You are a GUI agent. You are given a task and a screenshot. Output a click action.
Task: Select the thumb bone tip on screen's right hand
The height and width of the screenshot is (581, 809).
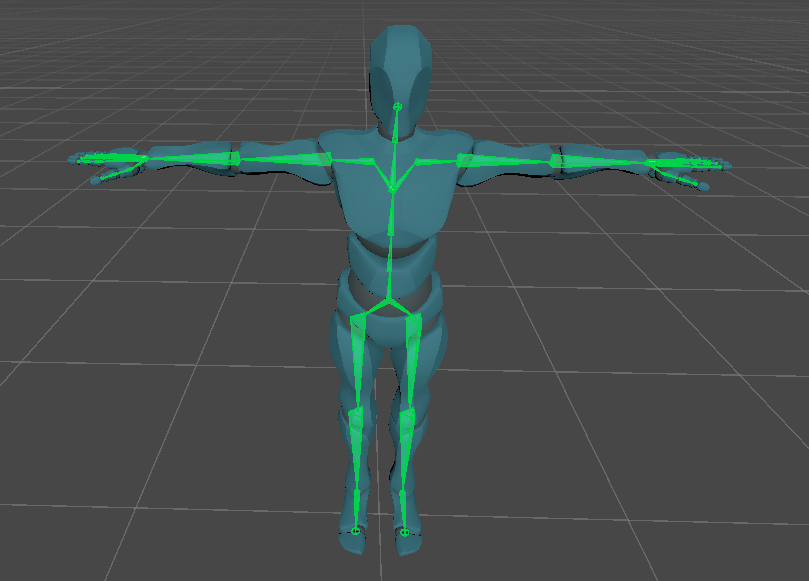pyautogui.click(x=697, y=184)
